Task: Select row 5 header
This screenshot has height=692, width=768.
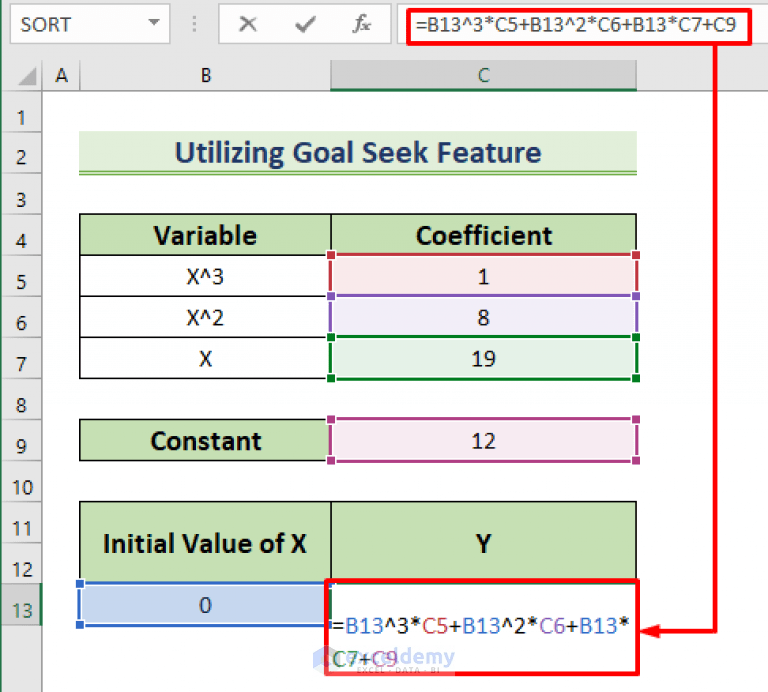Action: click(x=21, y=276)
